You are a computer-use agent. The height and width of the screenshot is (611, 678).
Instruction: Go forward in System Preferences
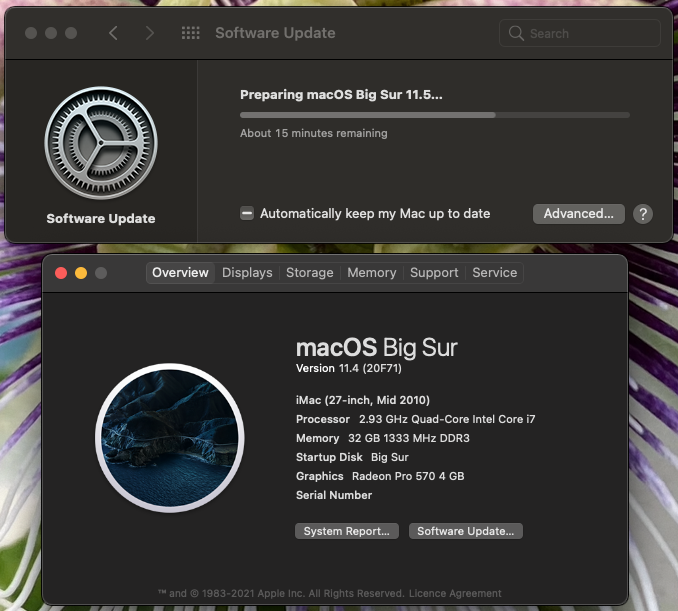(x=150, y=33)
